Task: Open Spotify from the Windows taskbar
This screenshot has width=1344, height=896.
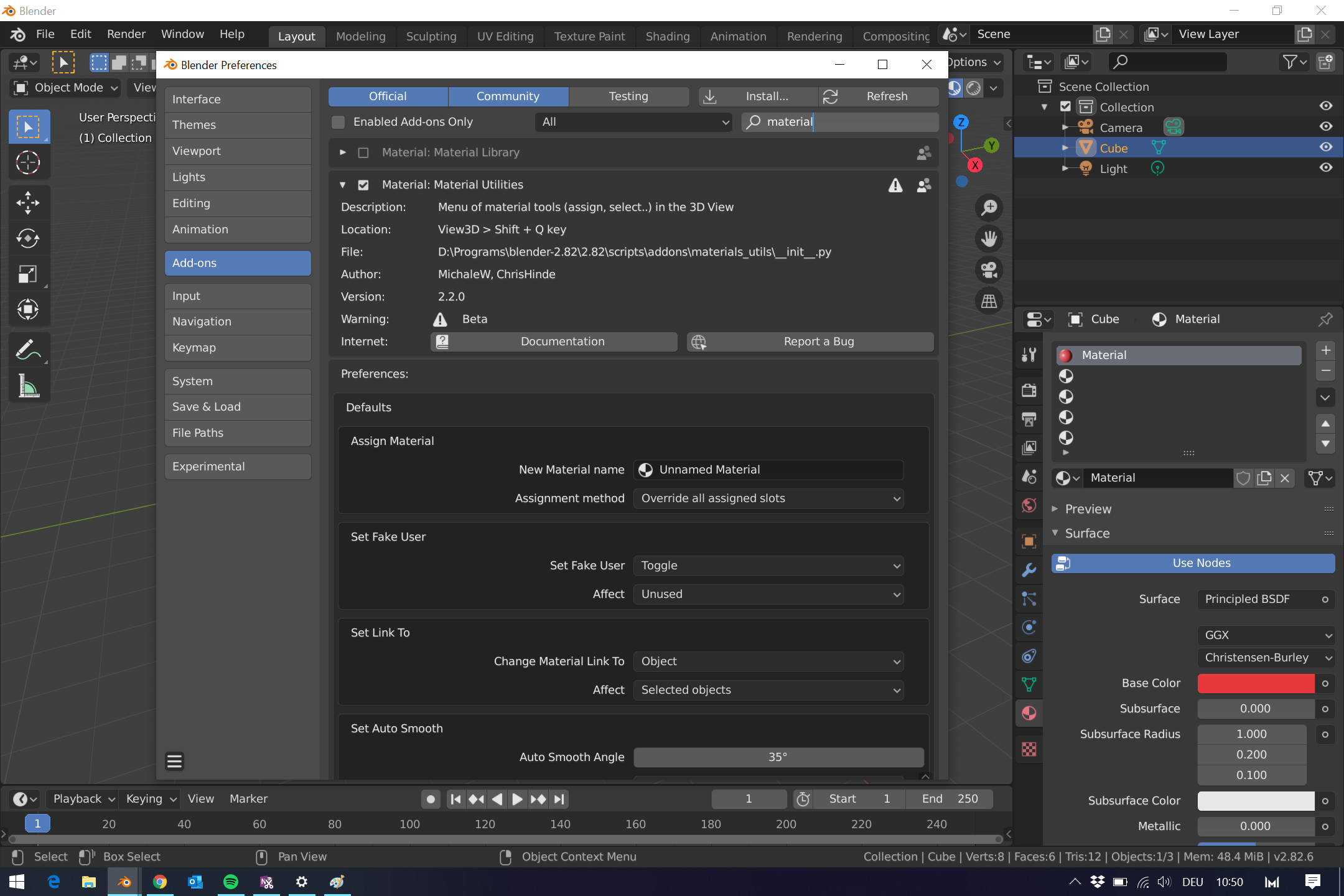Action: click(231, 882)
